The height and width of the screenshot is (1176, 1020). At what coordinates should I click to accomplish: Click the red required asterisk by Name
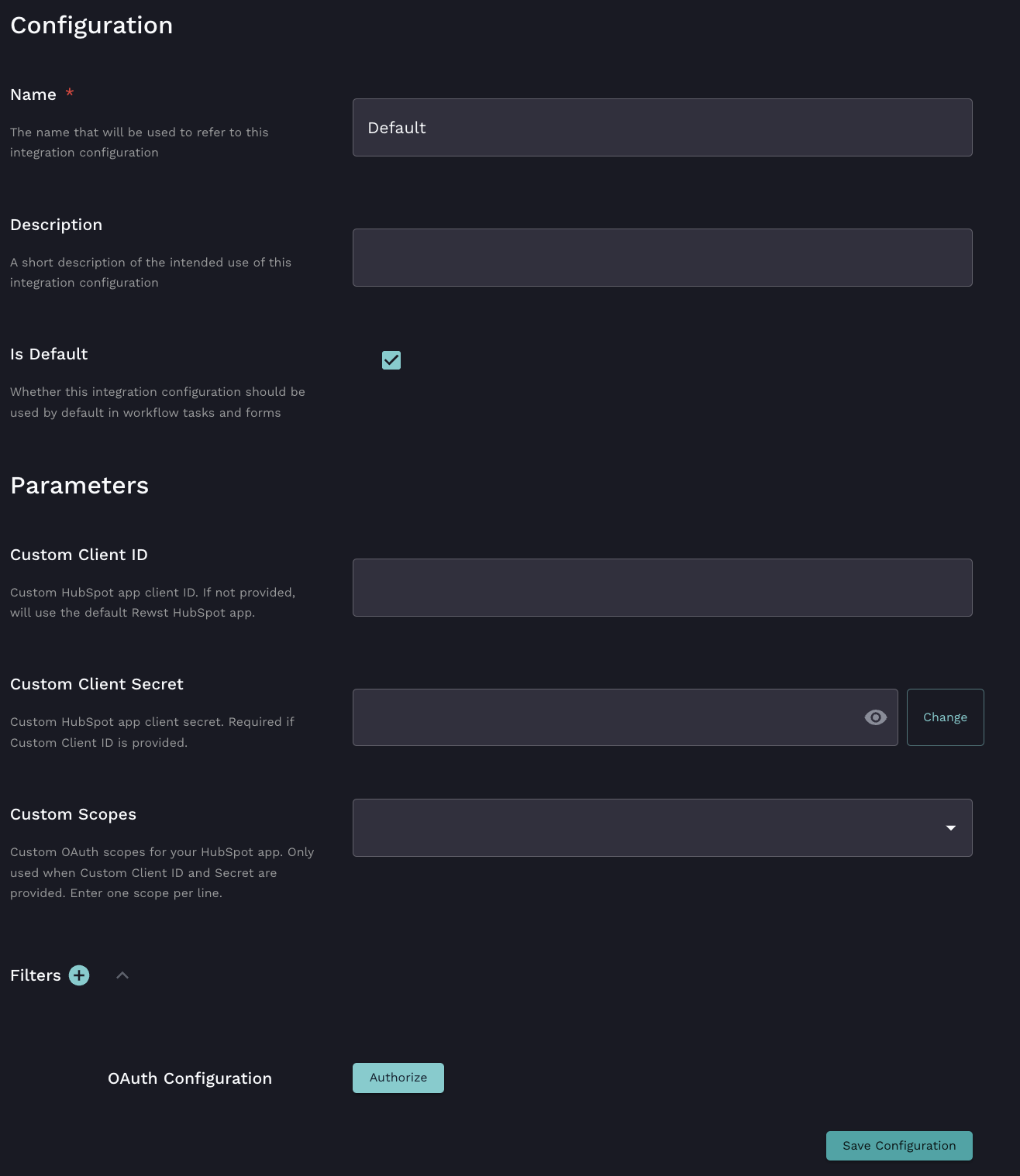pos(70,93)
